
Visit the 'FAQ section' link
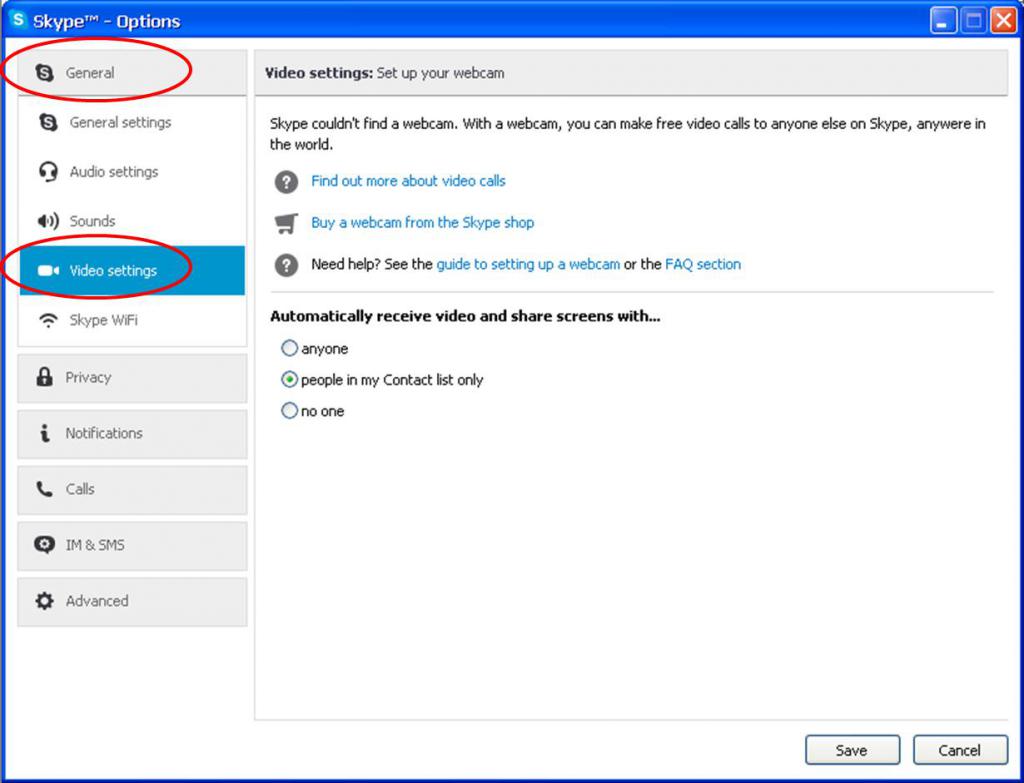coord(703,264)
